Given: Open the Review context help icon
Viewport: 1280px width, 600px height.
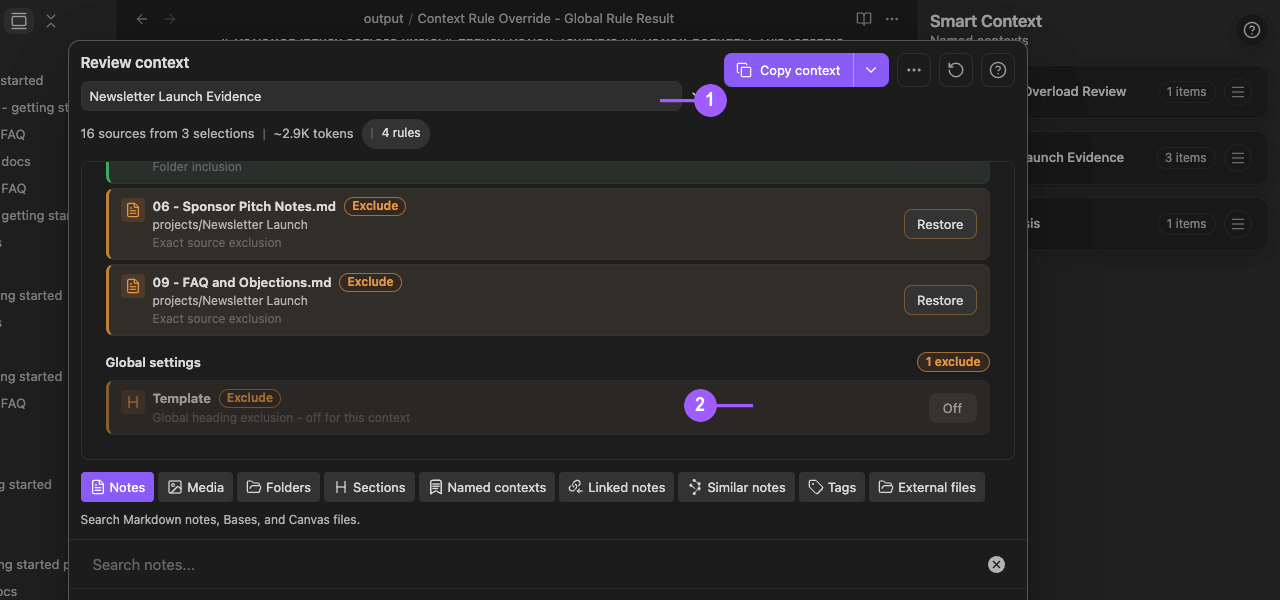Looking at the screenshot, I should pos(998,70).
